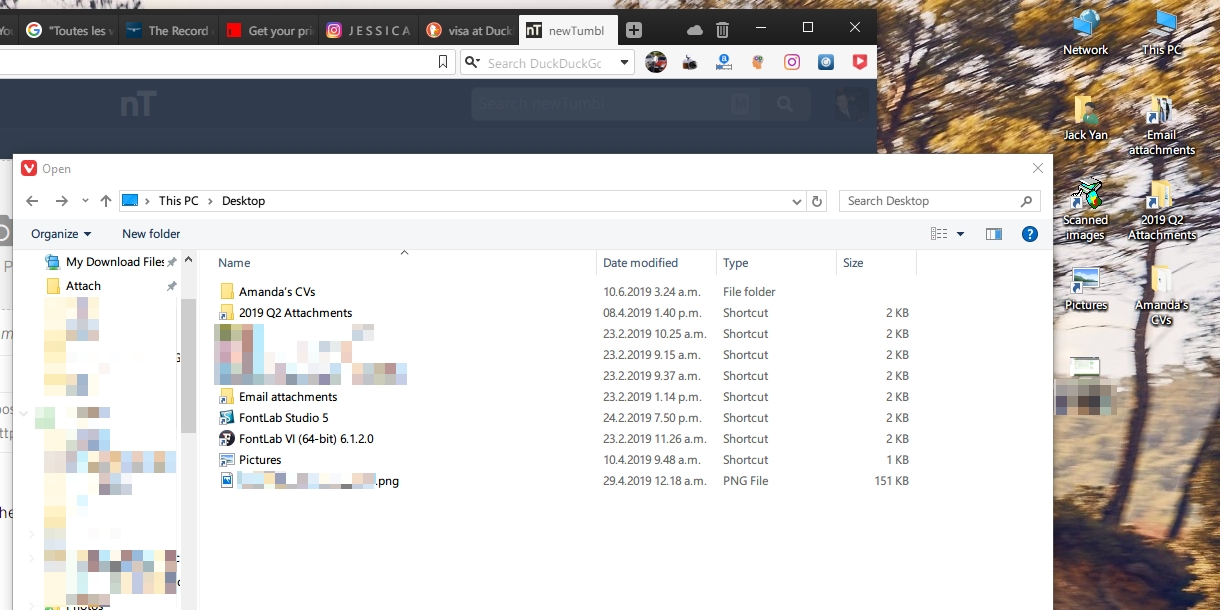This screenshot has width=1220, height=610.
Task: Open the Pictures desktop shortcut
Action: coord(1085,289)
